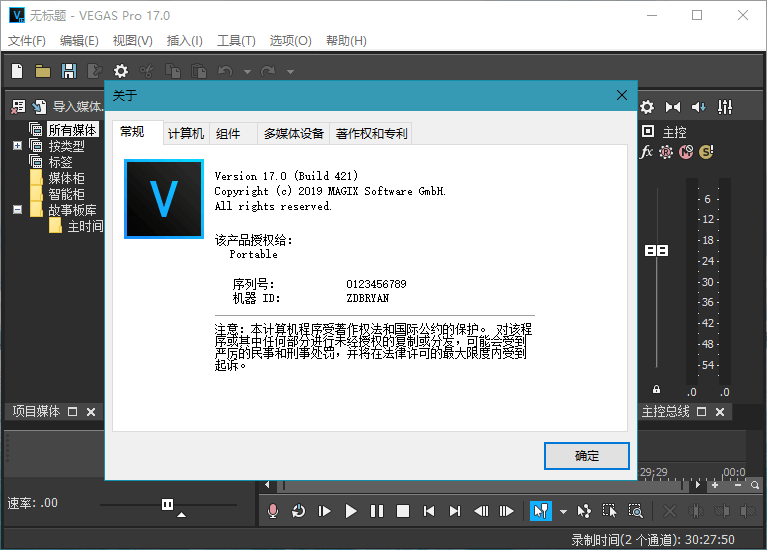This screenshot has width=767, height=550.
Task: Open a project using the folder icon
Action: pos(43,71)
